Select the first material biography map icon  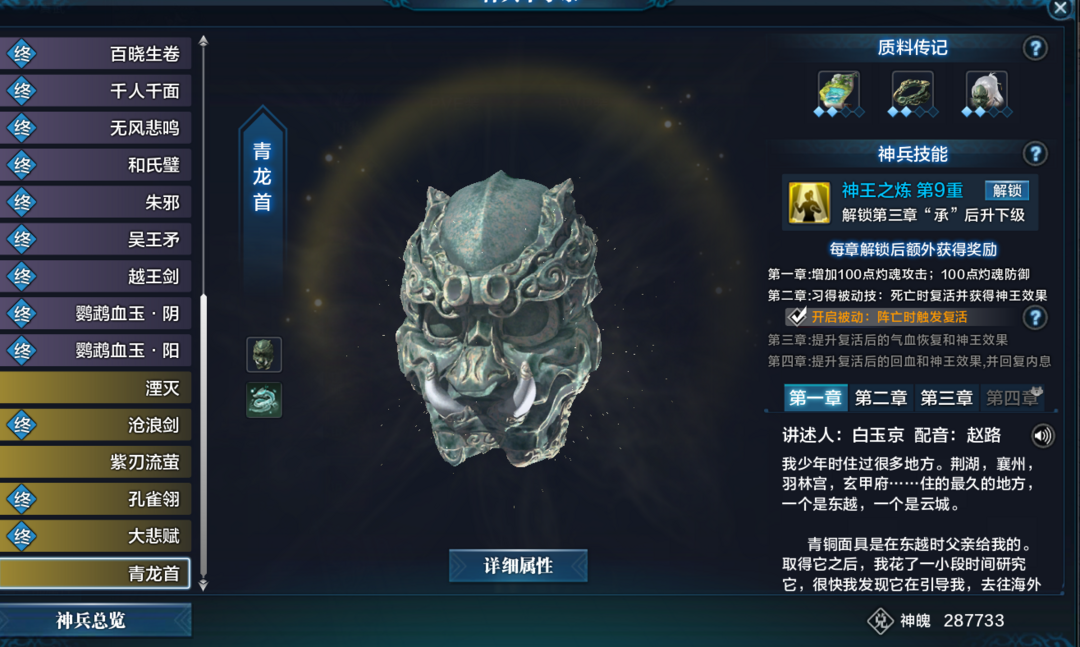pyautogui.click(x=838, y=90)
